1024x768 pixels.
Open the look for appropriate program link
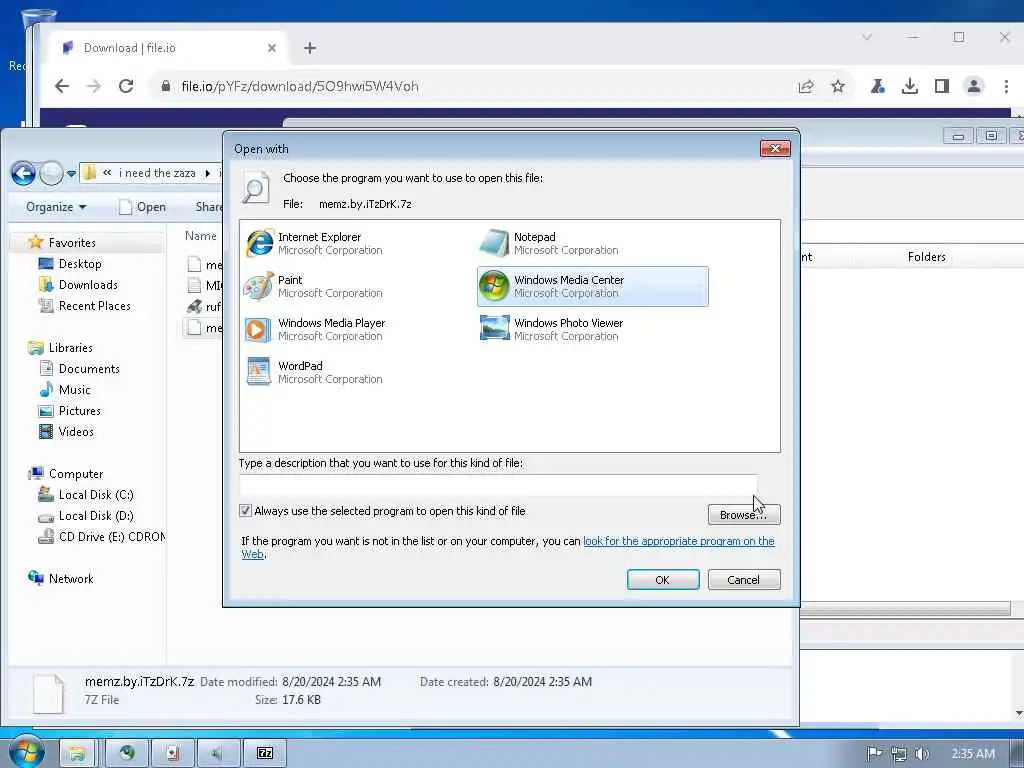[x=679, y=541]
